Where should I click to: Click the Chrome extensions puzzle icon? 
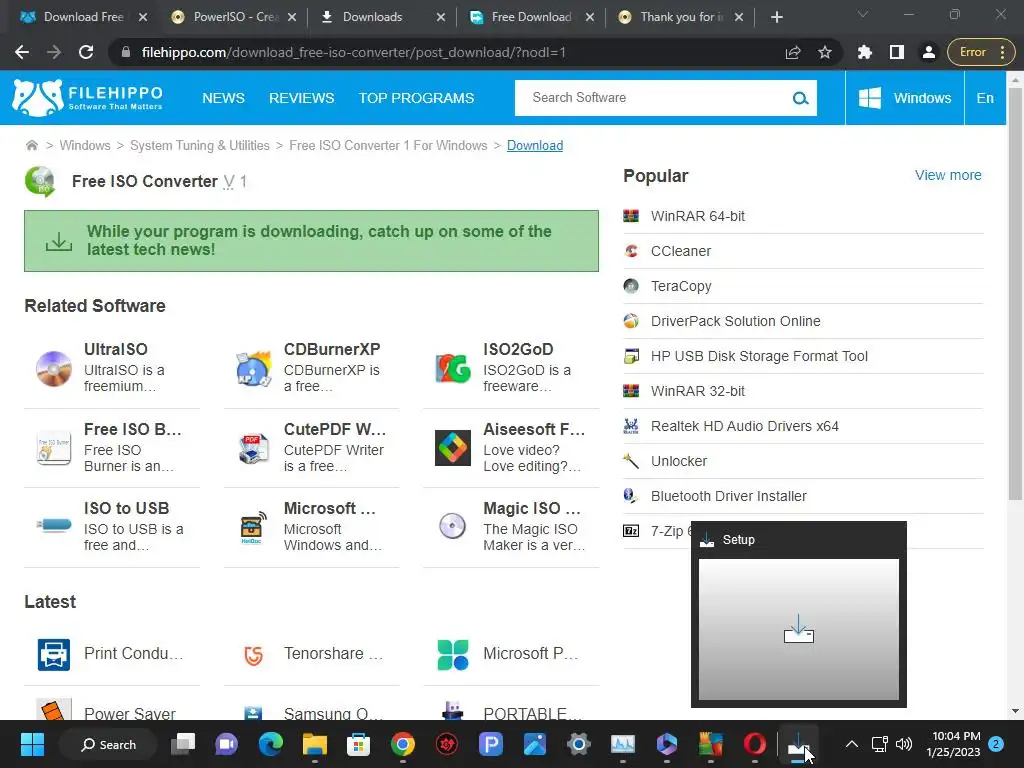(865, 52)
